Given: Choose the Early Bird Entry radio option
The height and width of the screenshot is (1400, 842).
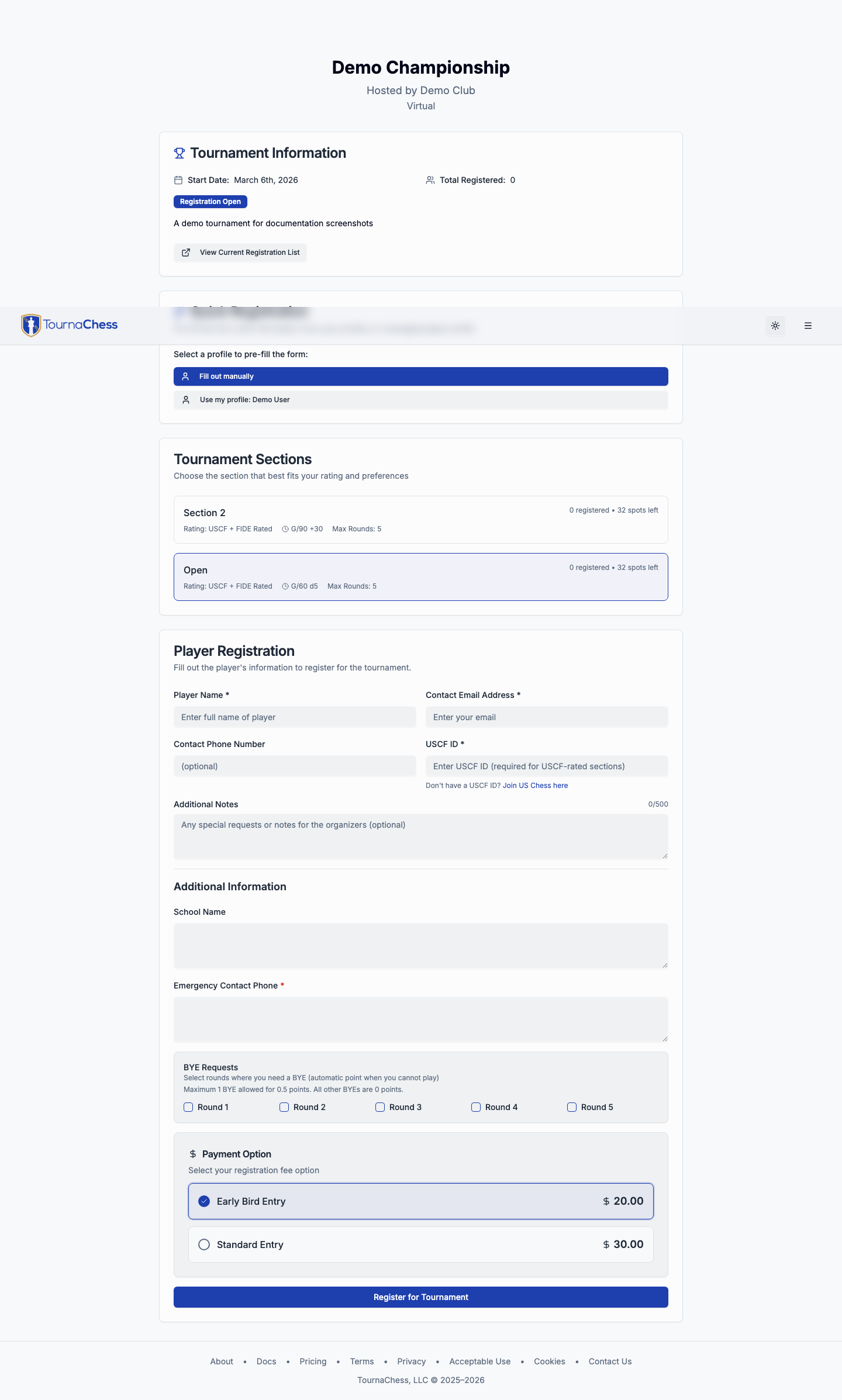Looking at the screenshot, I should point(204,1201).
